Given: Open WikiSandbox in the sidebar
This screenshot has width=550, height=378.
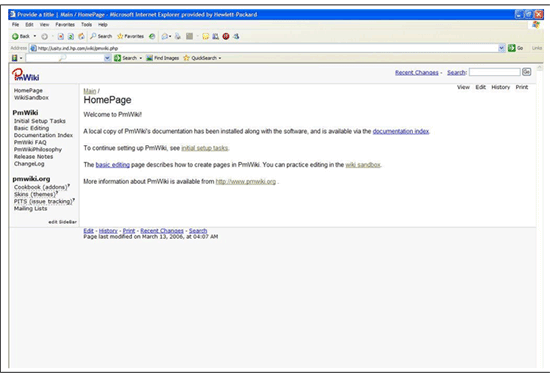Looking at the screenshot, I should 31,97.
